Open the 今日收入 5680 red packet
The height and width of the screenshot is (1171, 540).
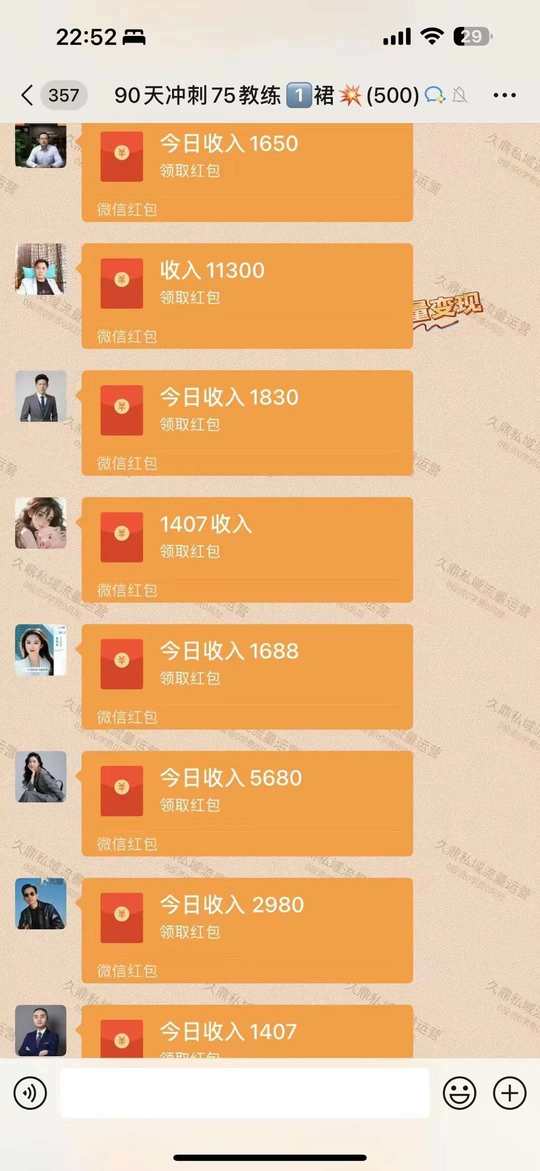247,804
